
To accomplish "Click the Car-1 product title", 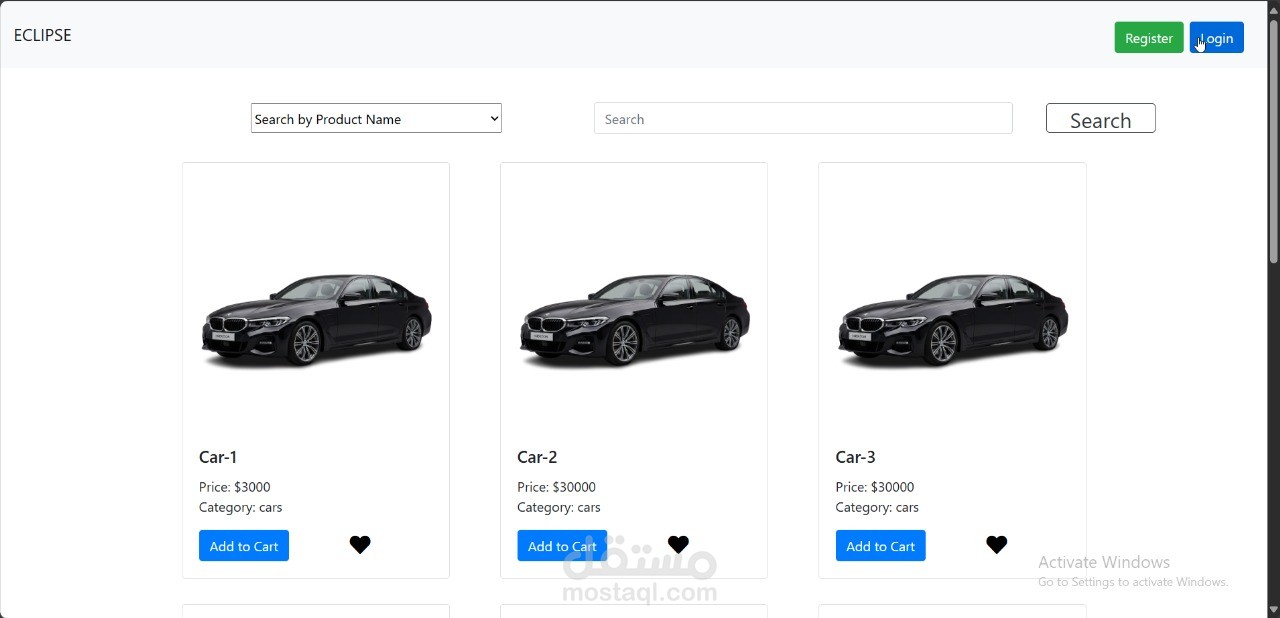I will point(218,457).
